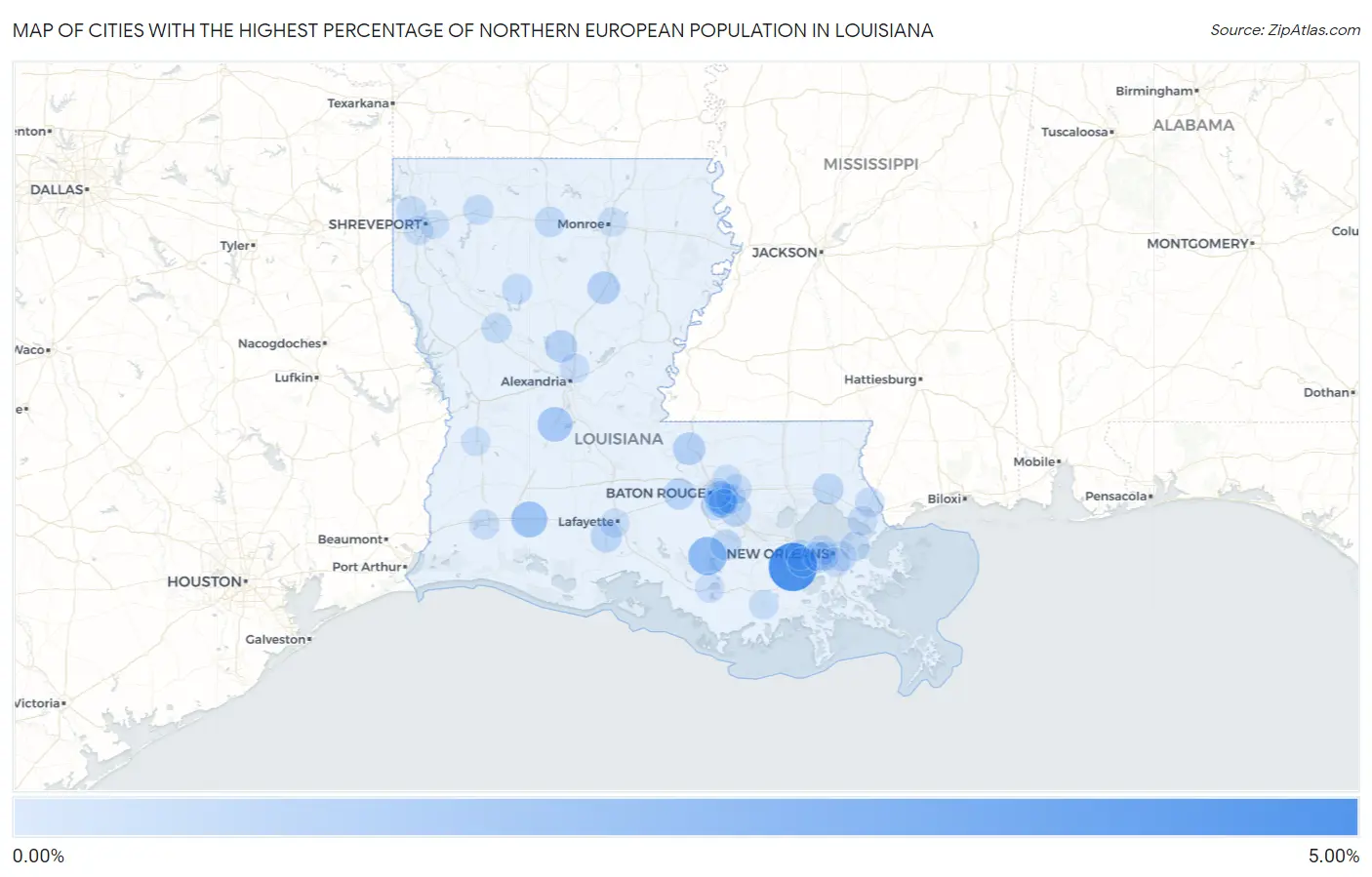The width and height of the screenshot is (1372, 877).
Task: Click the Lafayette city label
Action: tap(585, 522)
